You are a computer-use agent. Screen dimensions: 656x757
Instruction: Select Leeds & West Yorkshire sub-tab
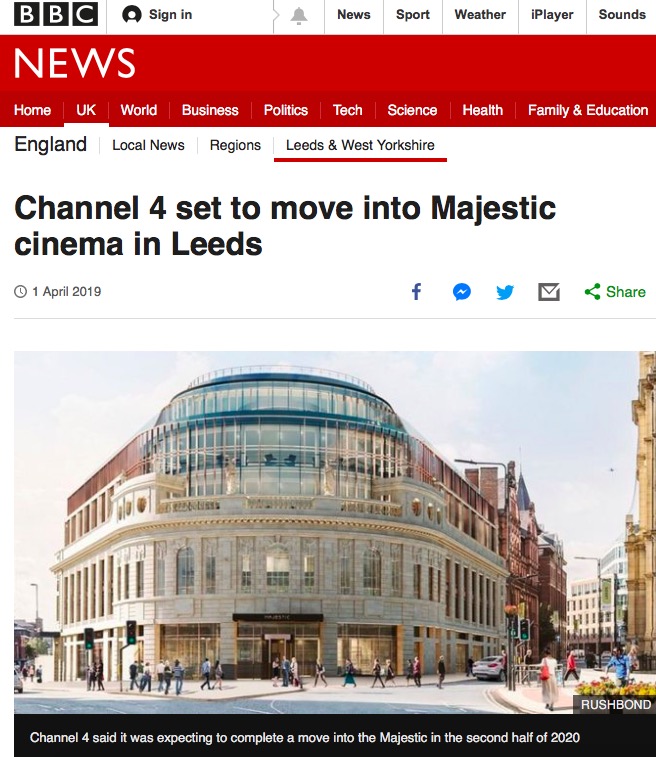pyautogui.click(x=360, y=145)
